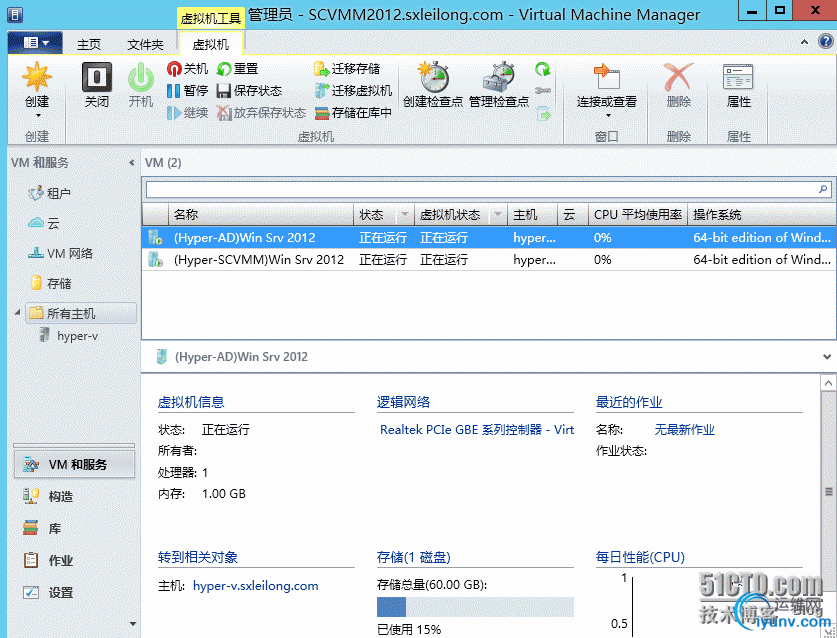Screen dimensions: 837x638
Task: Expand workspace buttons overflow arrow at bottom
Action: coord(132,623)
